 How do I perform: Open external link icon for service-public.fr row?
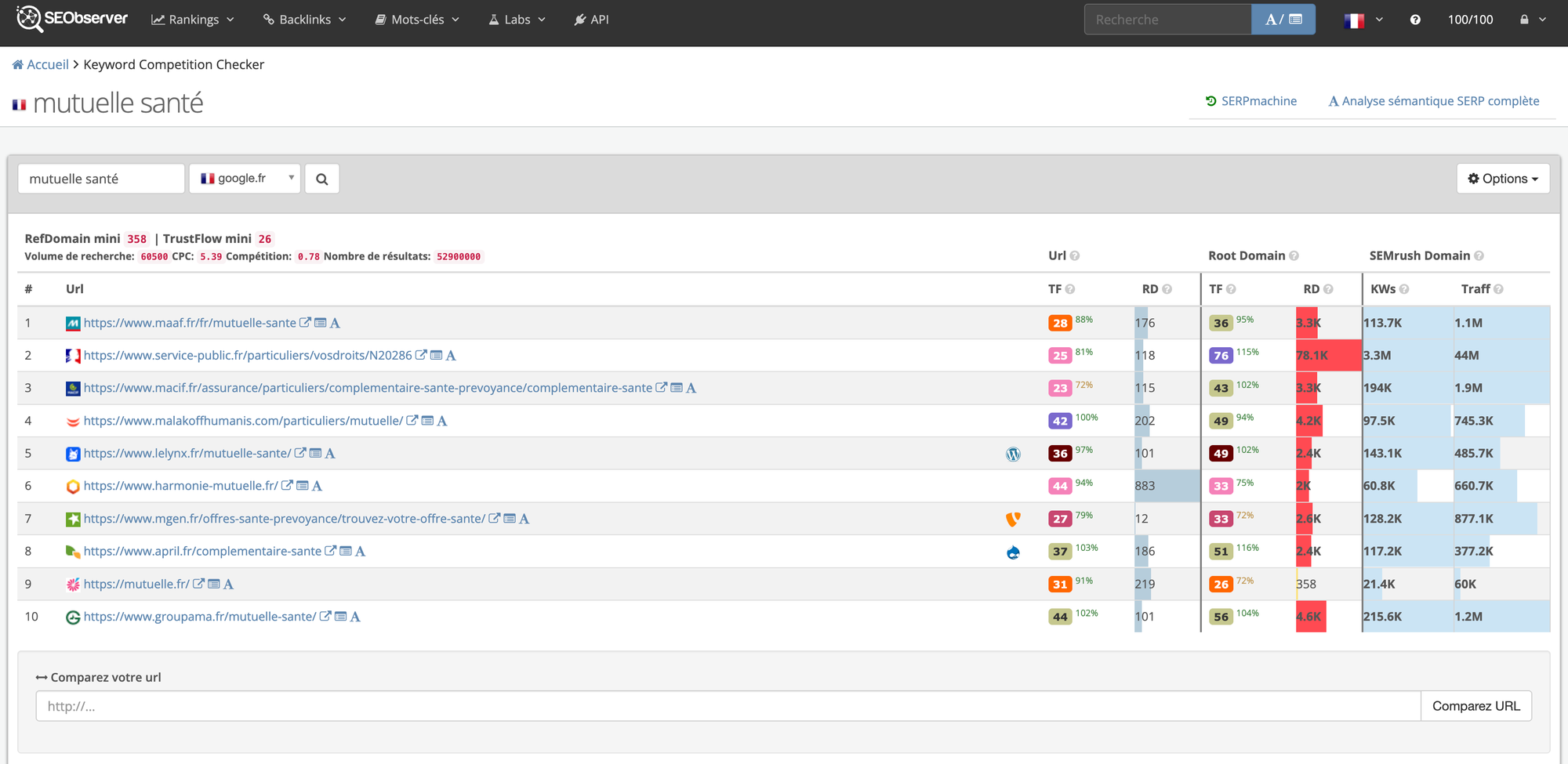(x=421, y=355)
